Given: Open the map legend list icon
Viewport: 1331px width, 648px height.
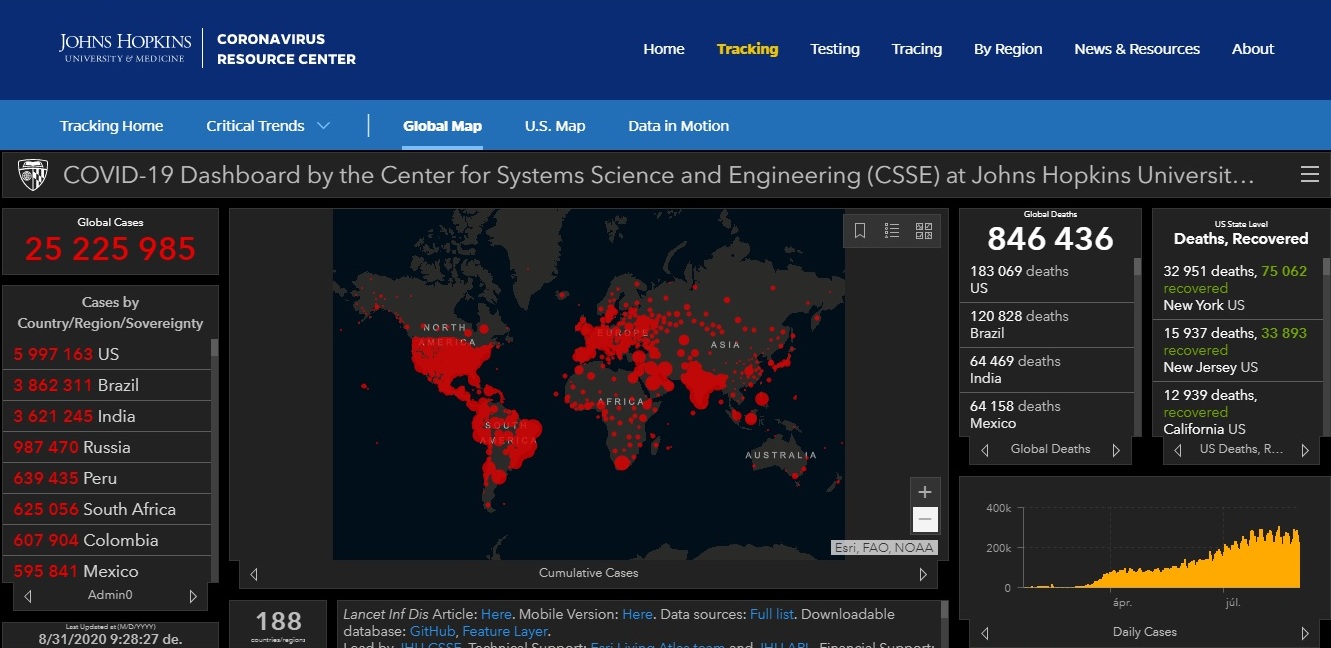Looking at the screenshot, I should click(x=892, y=231).
